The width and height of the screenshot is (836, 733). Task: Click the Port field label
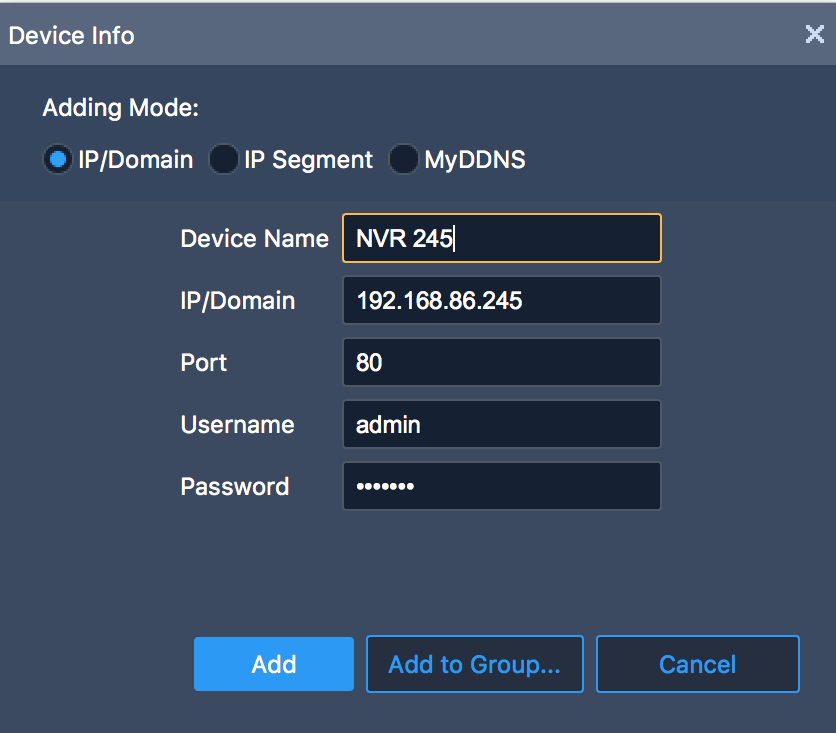(x=204, y=362)
